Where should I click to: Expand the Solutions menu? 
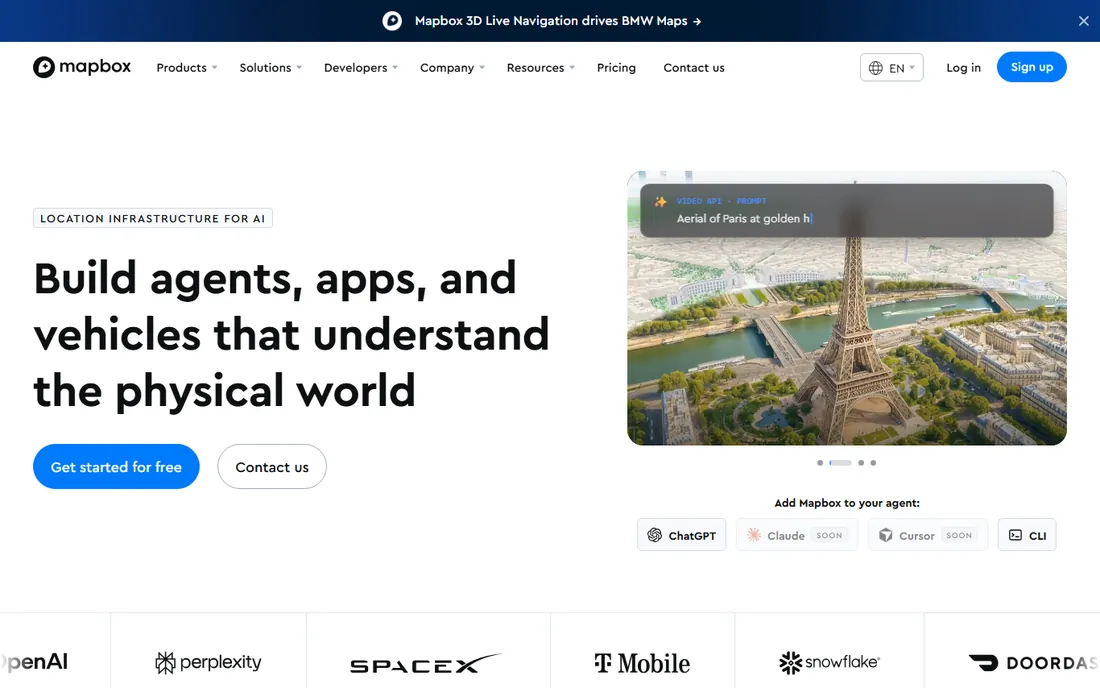pyautogui.click(x=270, y=67)
